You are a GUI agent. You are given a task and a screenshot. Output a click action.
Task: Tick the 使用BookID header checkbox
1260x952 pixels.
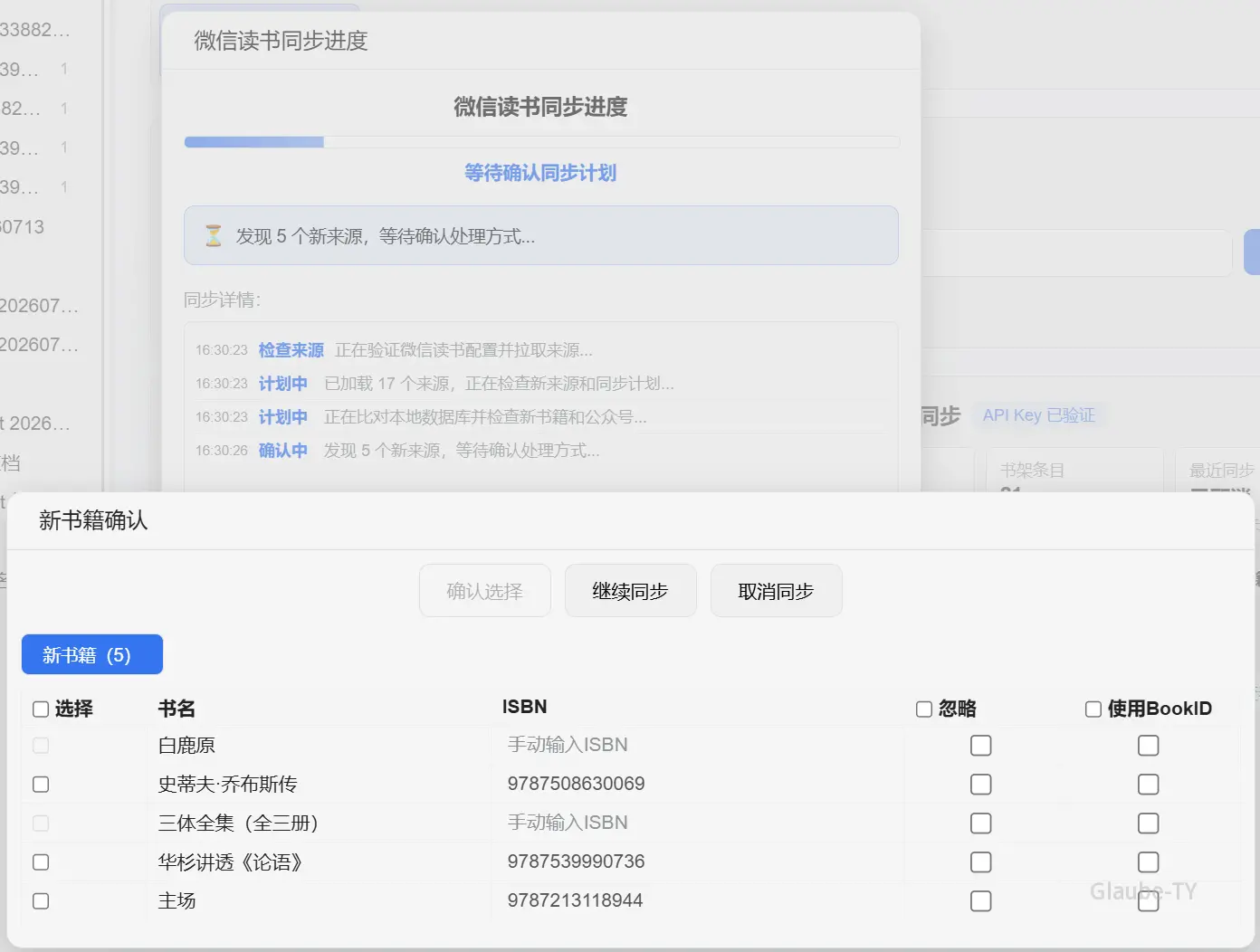click(x=1093, y=709)
